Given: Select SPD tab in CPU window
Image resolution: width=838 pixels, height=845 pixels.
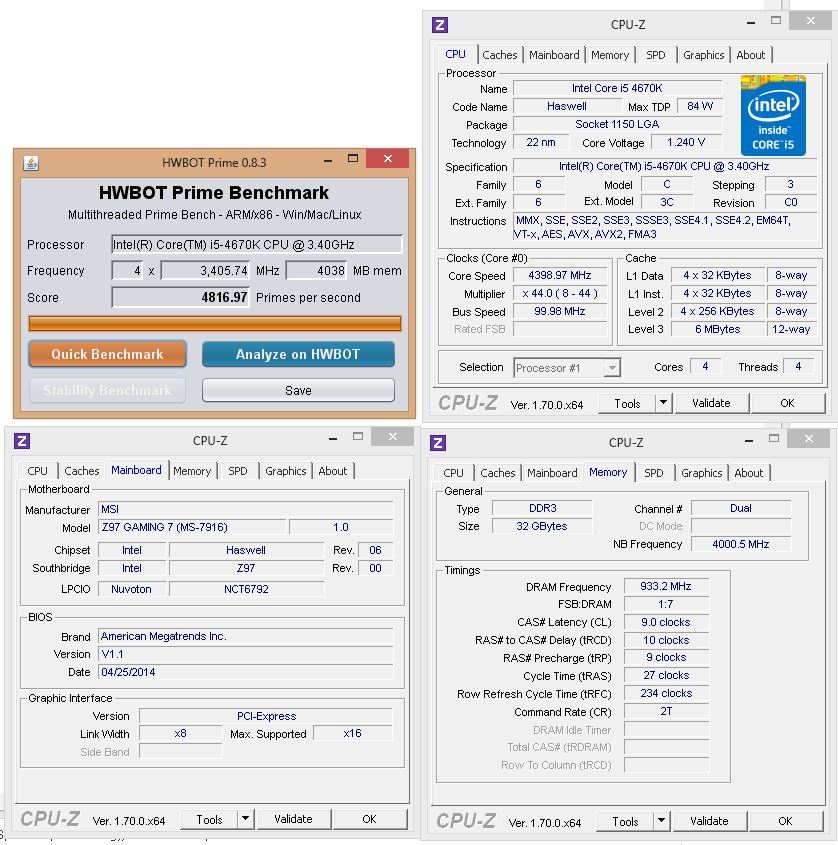Looking at the screenshot, I should click(x=656, y=55).
